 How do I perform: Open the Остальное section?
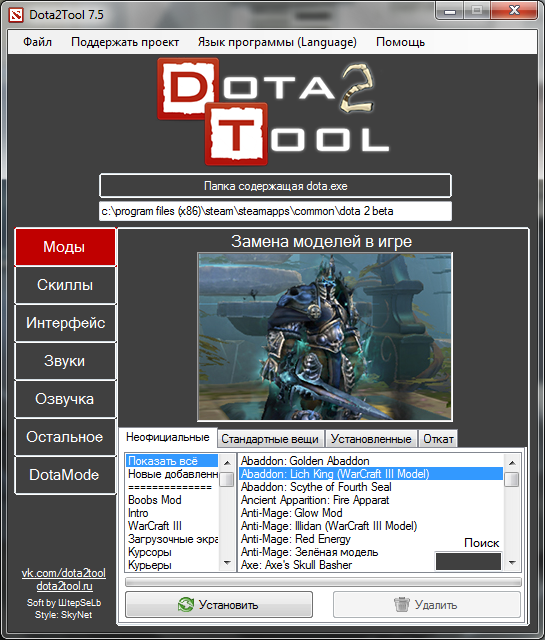pyautogui.click(x=65, y=437)
